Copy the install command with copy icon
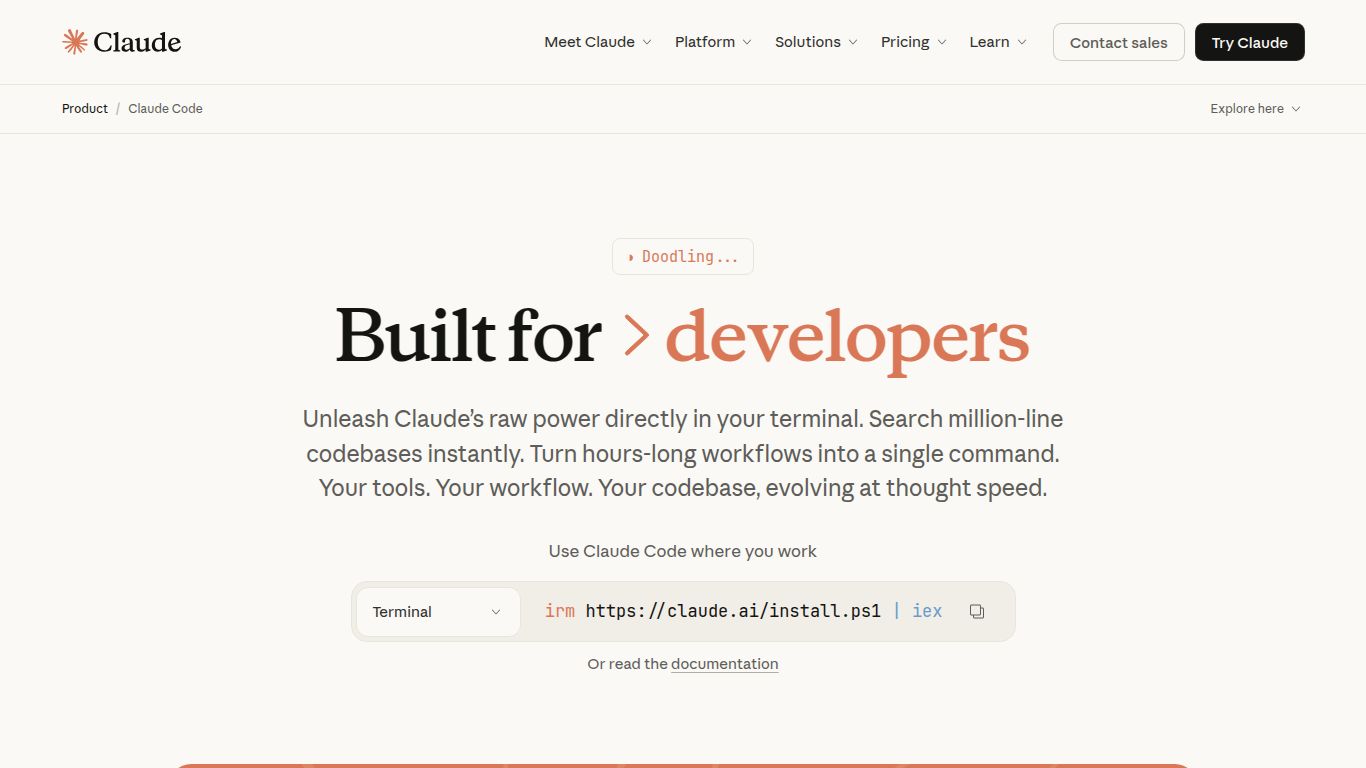The image size is (1366, 768). click(977, 611)
